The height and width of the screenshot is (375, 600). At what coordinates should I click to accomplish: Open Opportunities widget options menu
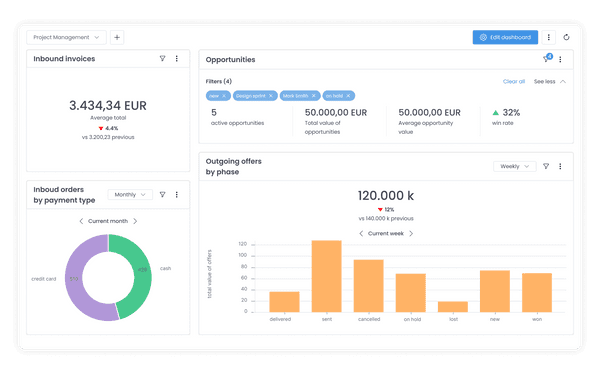560,59
